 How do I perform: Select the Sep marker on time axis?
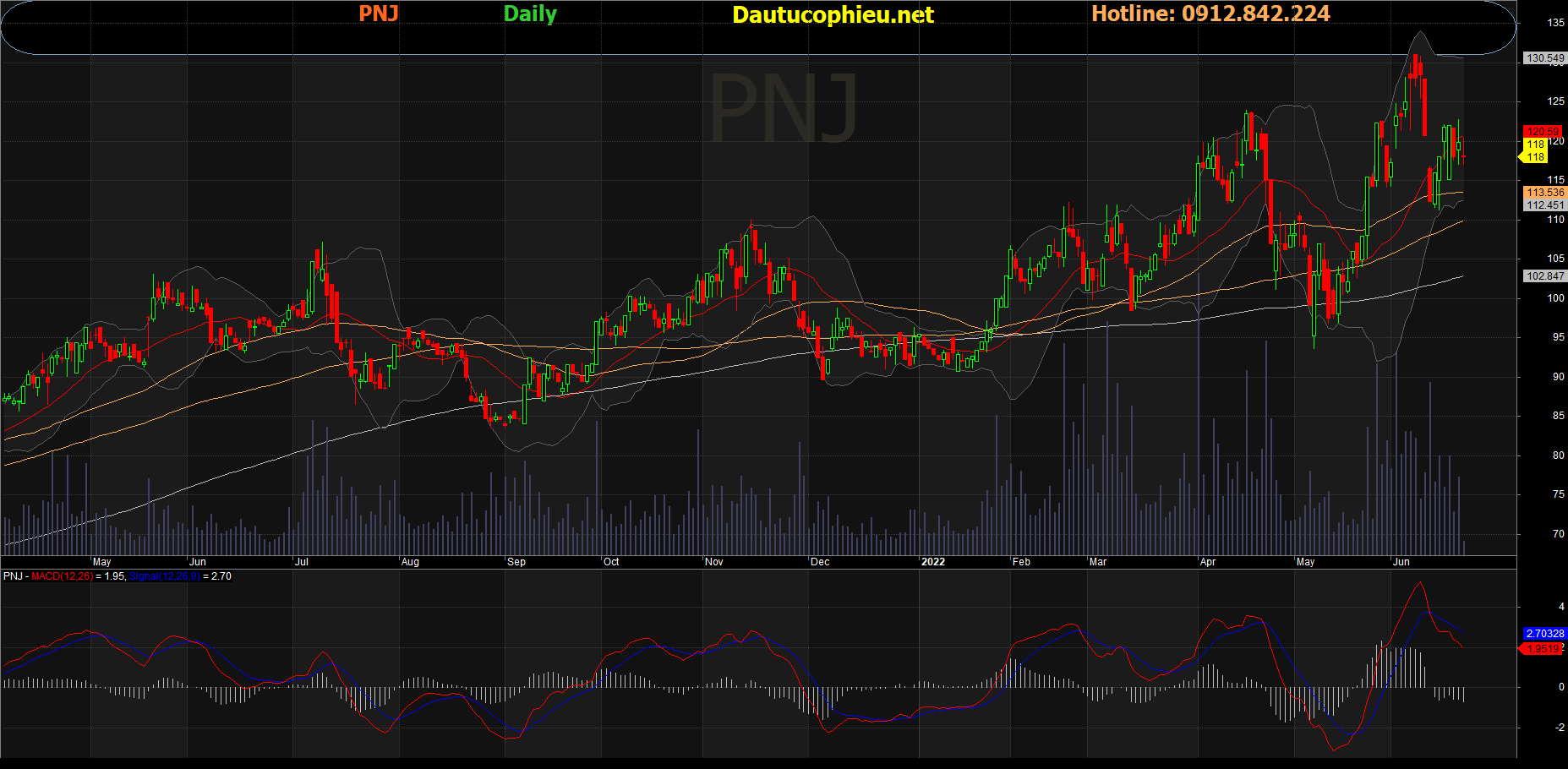pos(516,562)
